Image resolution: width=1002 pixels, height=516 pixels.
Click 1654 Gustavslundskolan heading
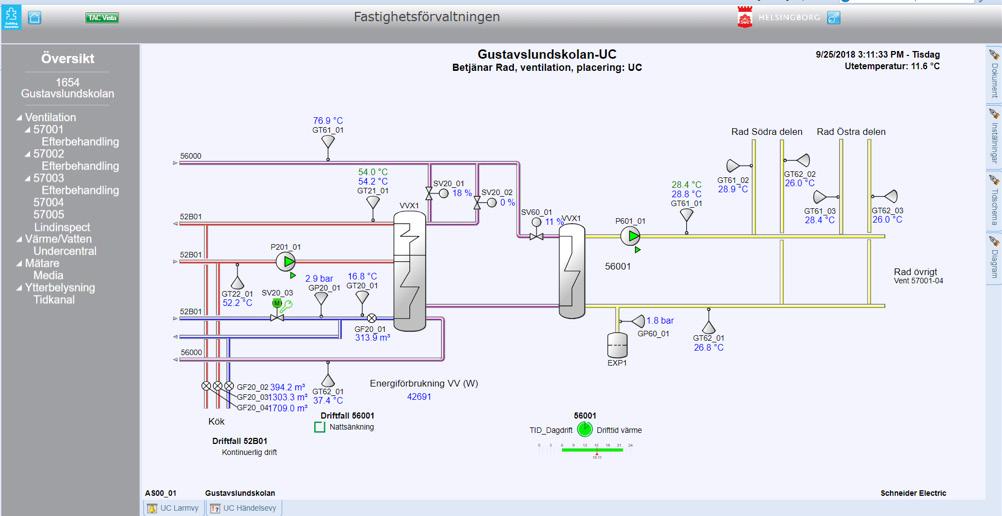(68, 88)
